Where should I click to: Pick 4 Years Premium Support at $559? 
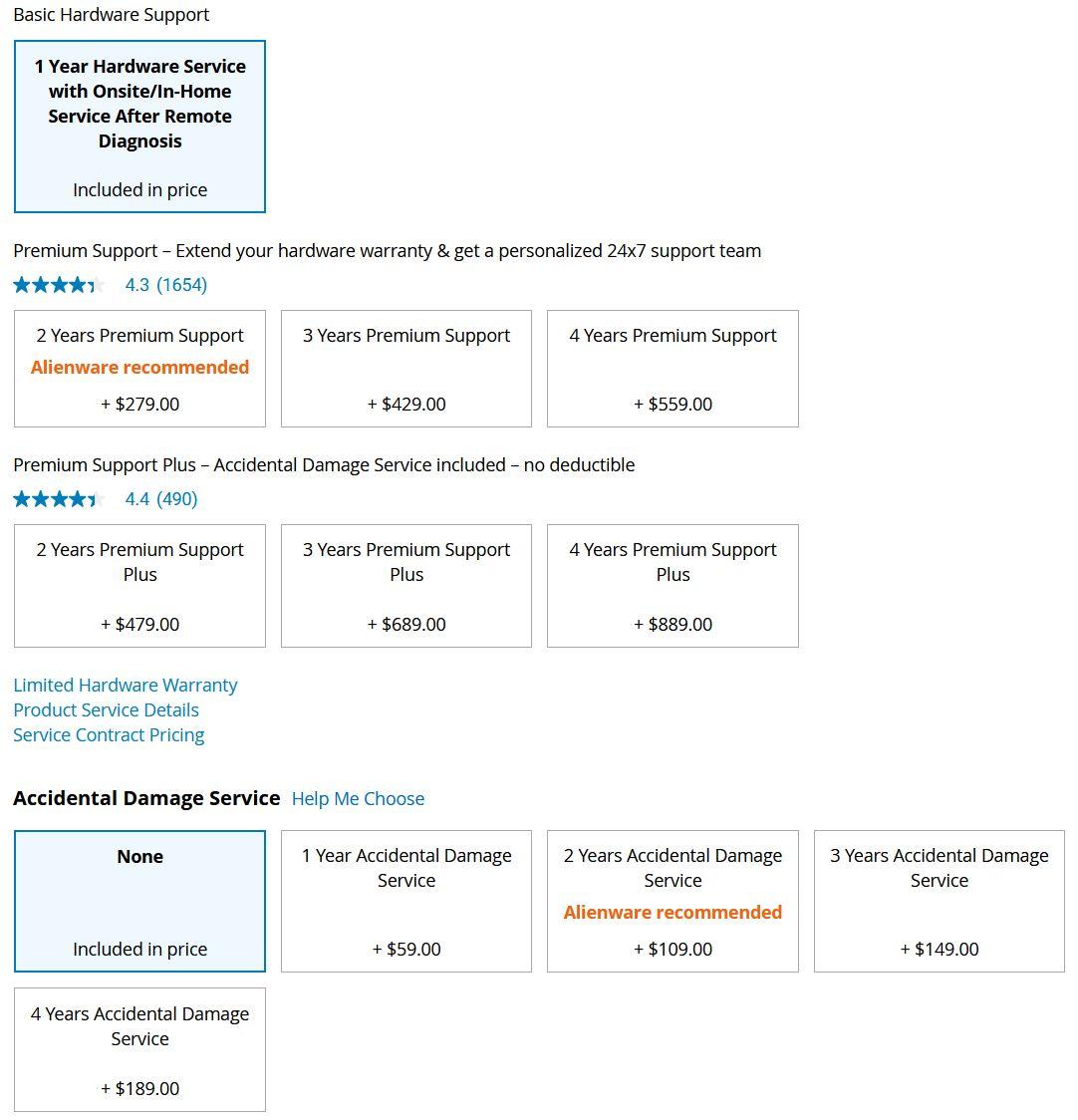coord(673,369)
